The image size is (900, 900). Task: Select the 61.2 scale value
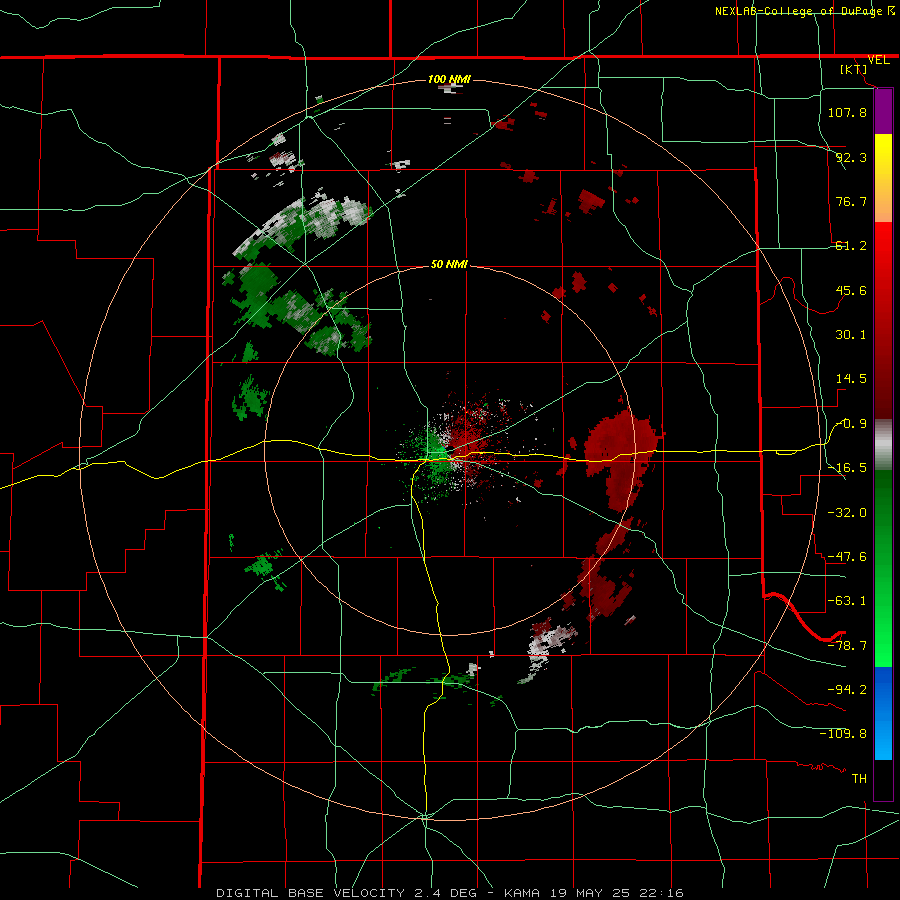(851, 246)
